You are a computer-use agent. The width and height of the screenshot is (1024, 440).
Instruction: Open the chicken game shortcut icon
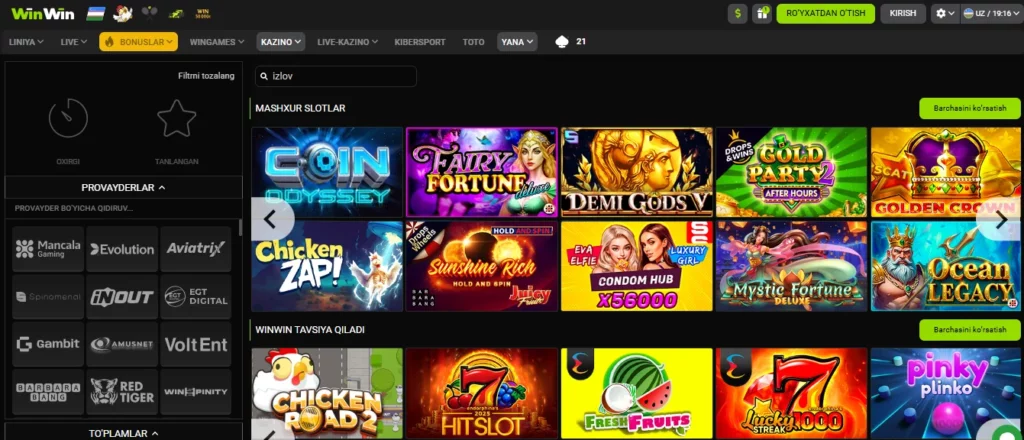click(x=122, y=13)
